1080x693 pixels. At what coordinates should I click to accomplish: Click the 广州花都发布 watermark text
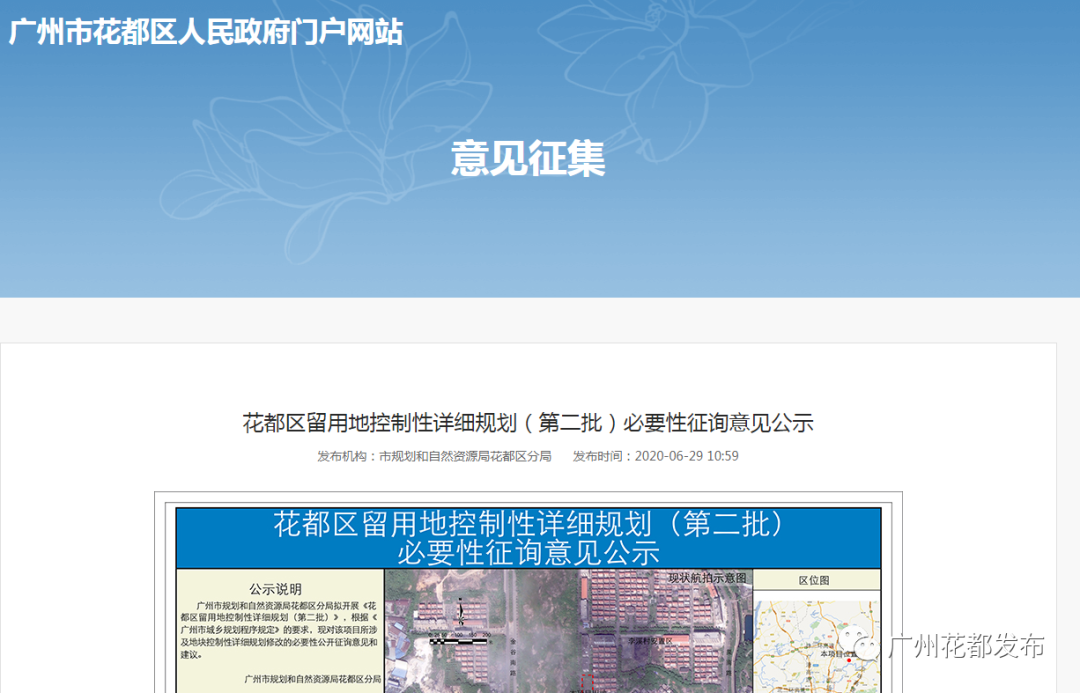(966, 647)
